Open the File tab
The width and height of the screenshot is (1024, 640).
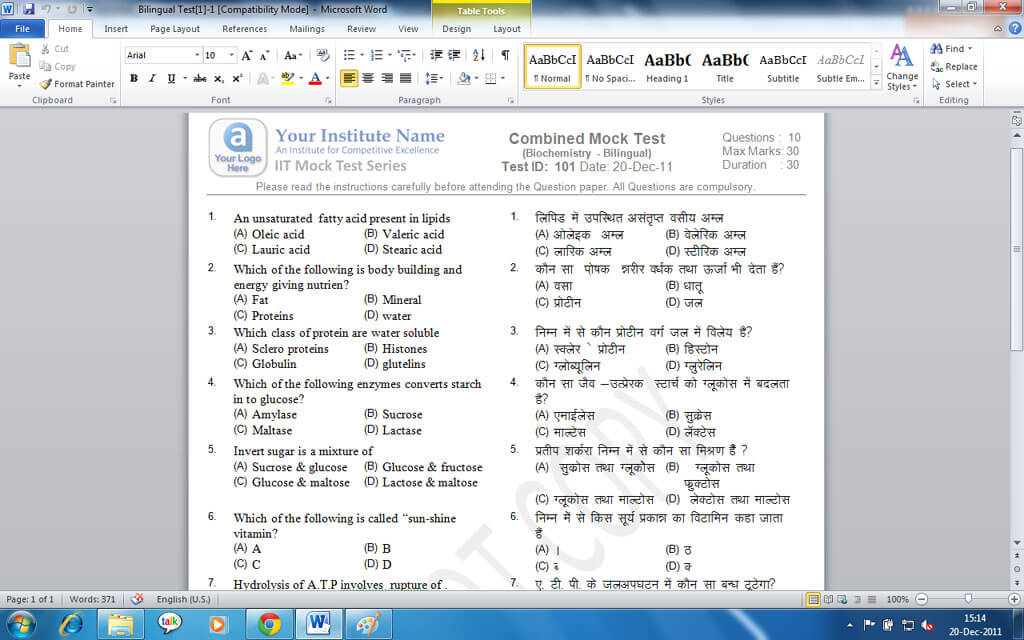22,28
